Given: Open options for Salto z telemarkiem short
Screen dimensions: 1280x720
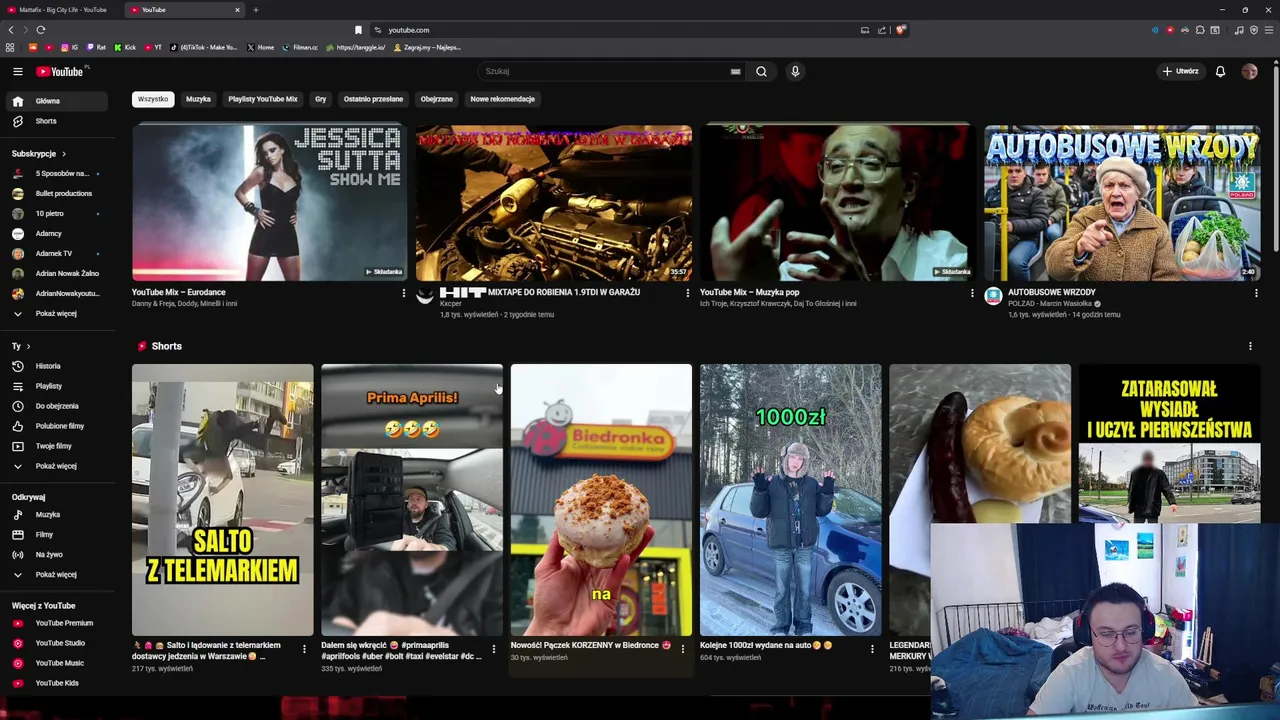Looking at the screenshot, I should click(x=304, y=649).
